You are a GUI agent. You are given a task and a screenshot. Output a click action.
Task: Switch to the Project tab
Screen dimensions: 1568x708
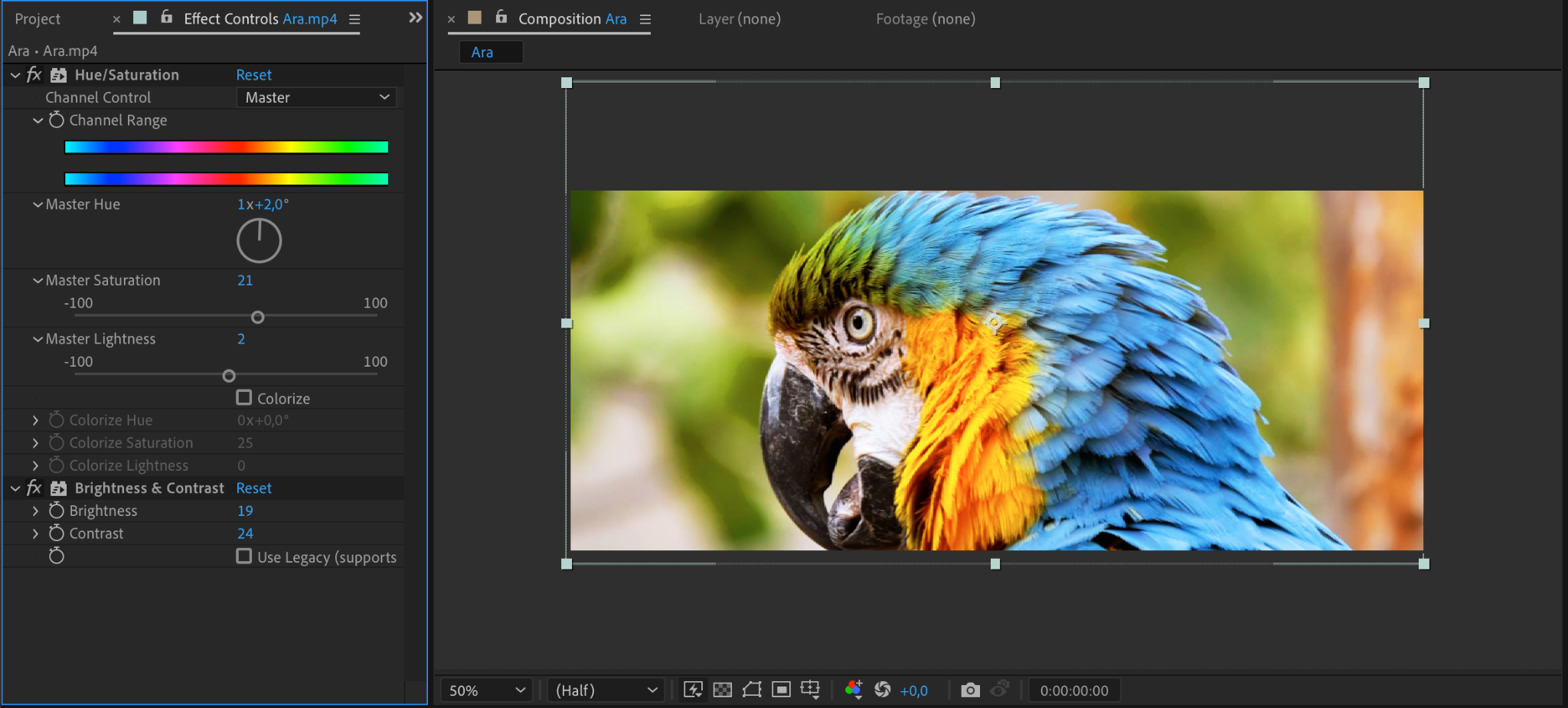point(38,19)
